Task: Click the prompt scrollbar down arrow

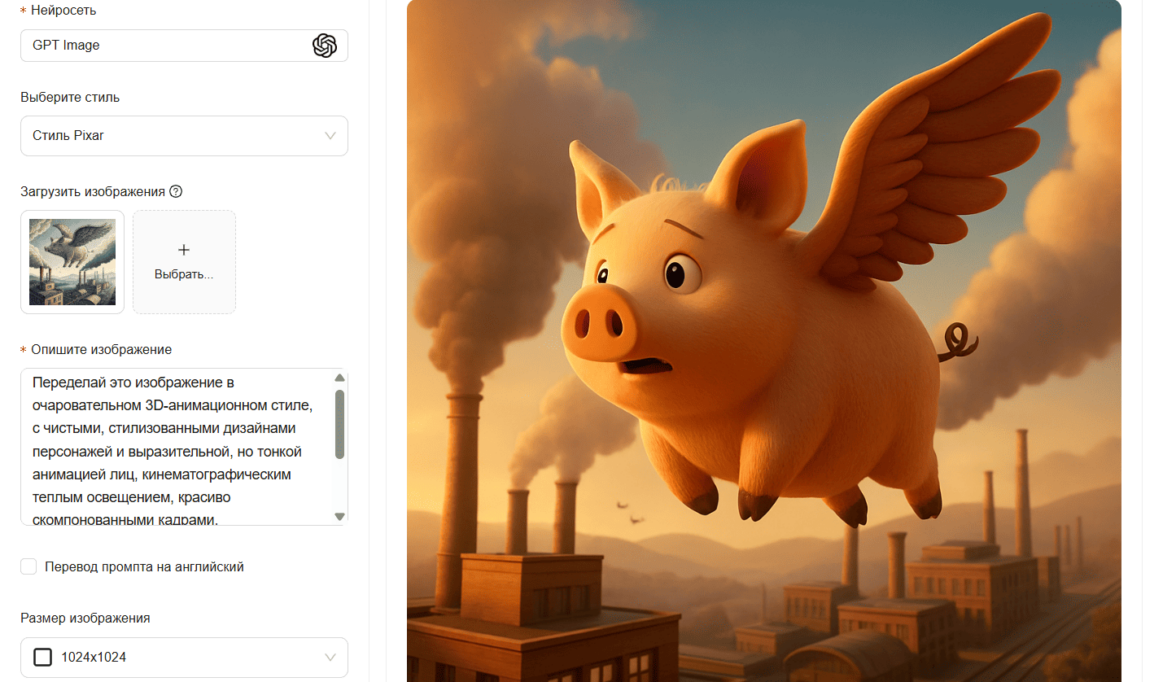Action: (x=340, y=516)
